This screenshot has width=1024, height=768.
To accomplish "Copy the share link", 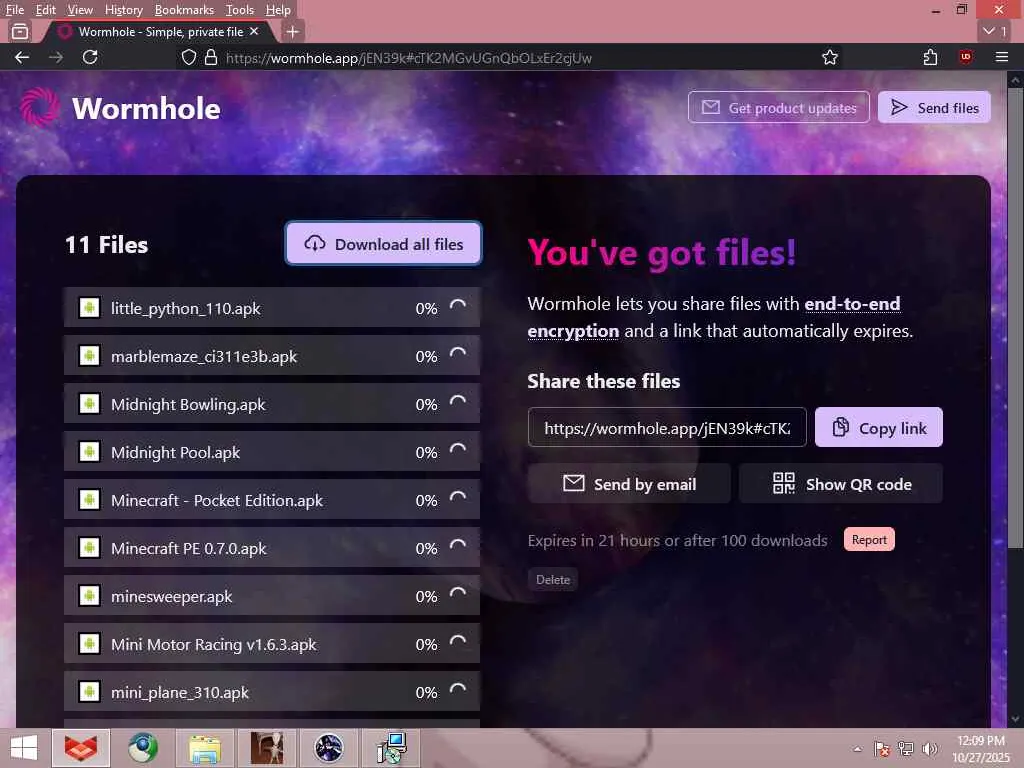I will pyautogui.click(x=878, y=428).
